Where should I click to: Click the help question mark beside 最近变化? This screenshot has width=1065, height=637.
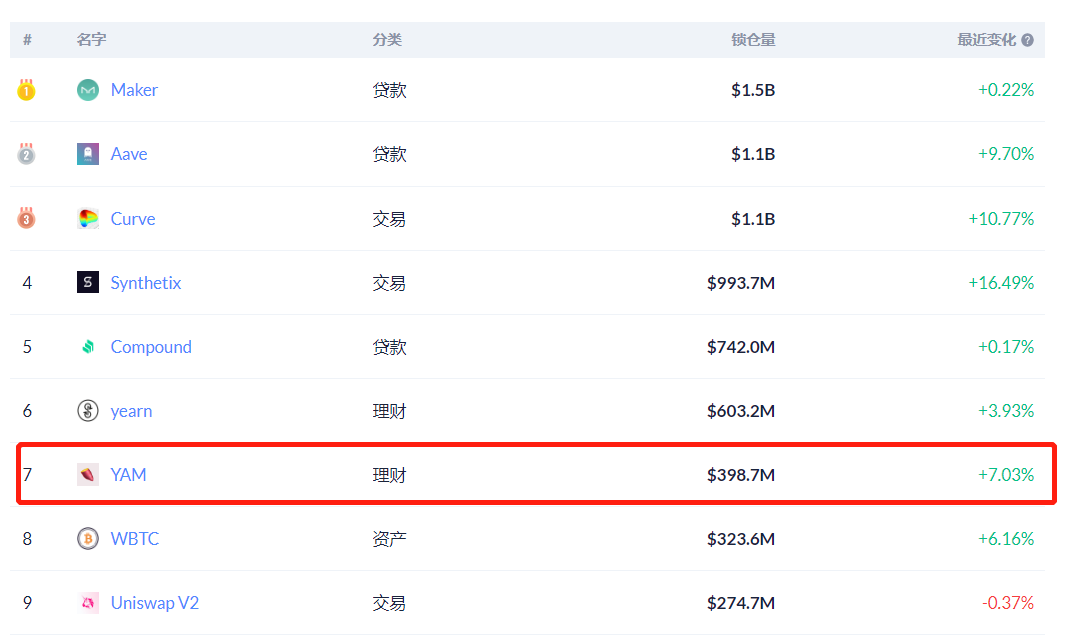[x=1027, y=40]
